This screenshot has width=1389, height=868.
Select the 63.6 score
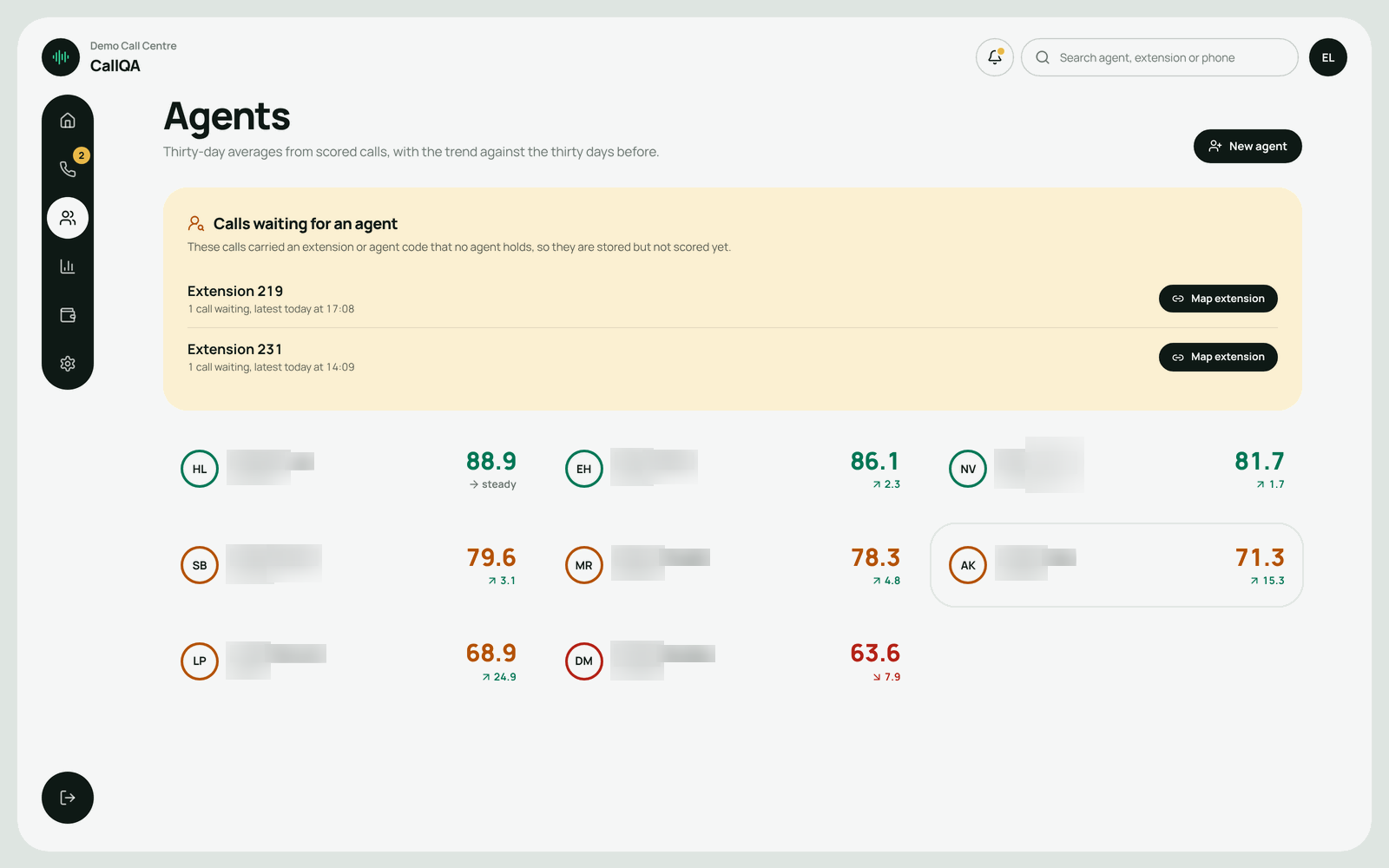tap(875, 653)
